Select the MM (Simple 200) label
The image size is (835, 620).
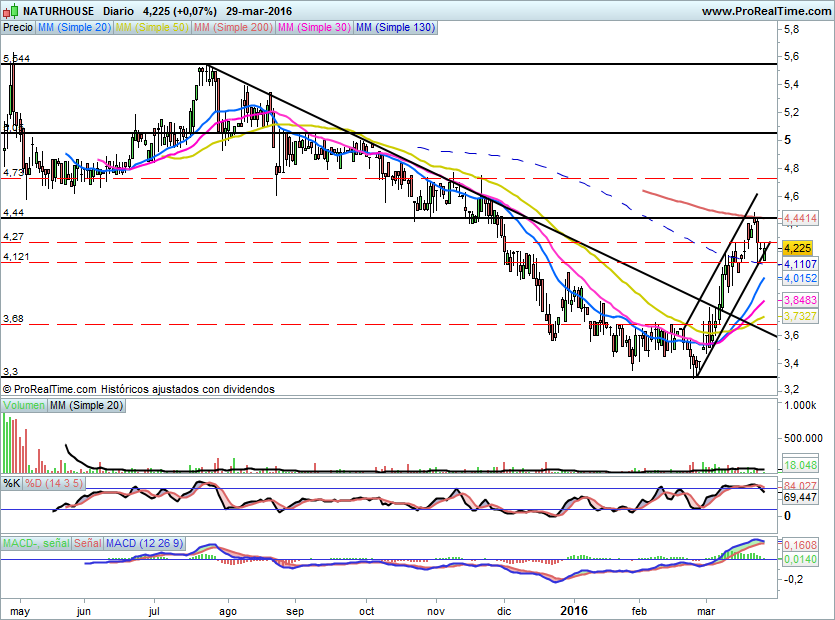tap(233, 27)
